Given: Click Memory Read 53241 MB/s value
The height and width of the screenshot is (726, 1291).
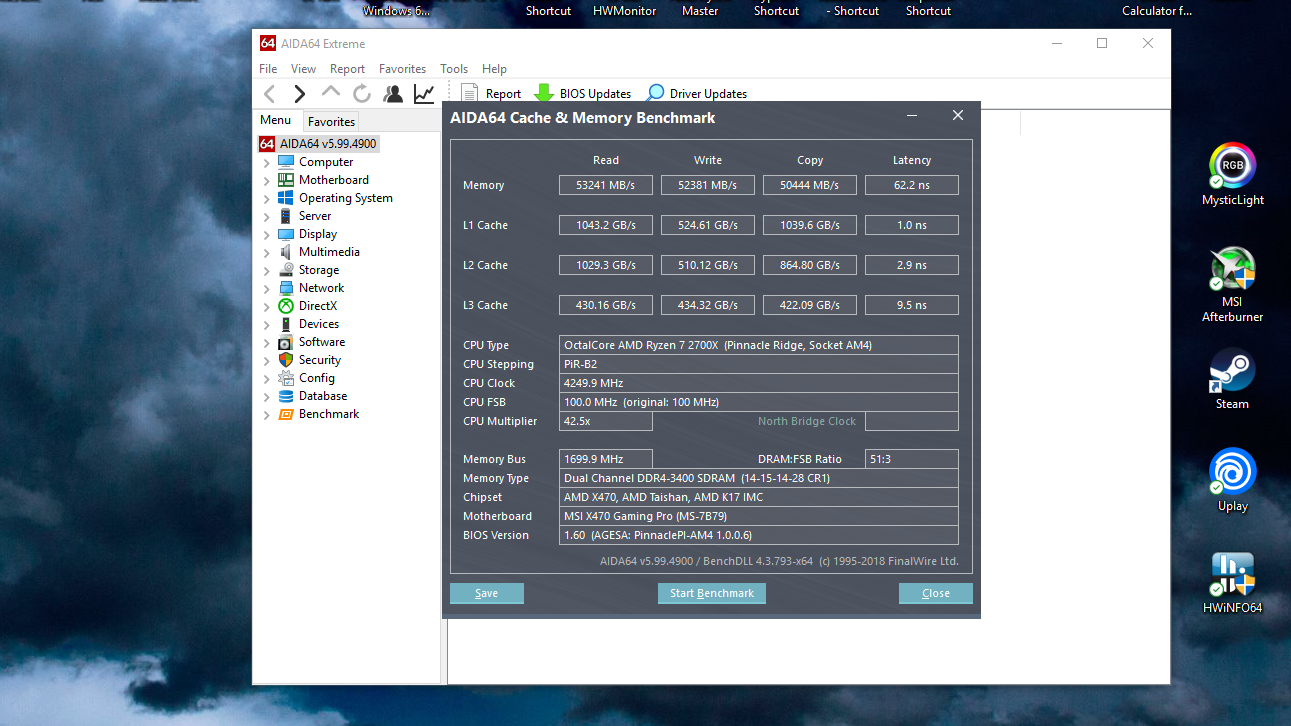Looking at the screenshot, I should 606,185.
